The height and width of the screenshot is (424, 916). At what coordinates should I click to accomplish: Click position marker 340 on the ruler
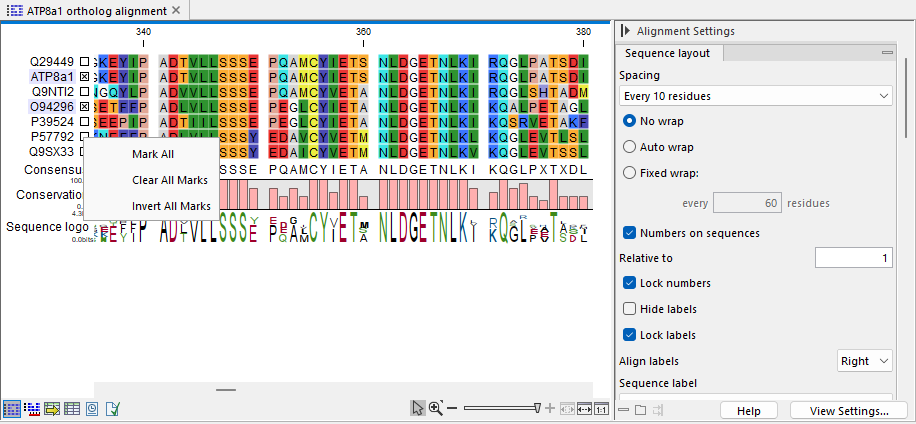point(143,32)
